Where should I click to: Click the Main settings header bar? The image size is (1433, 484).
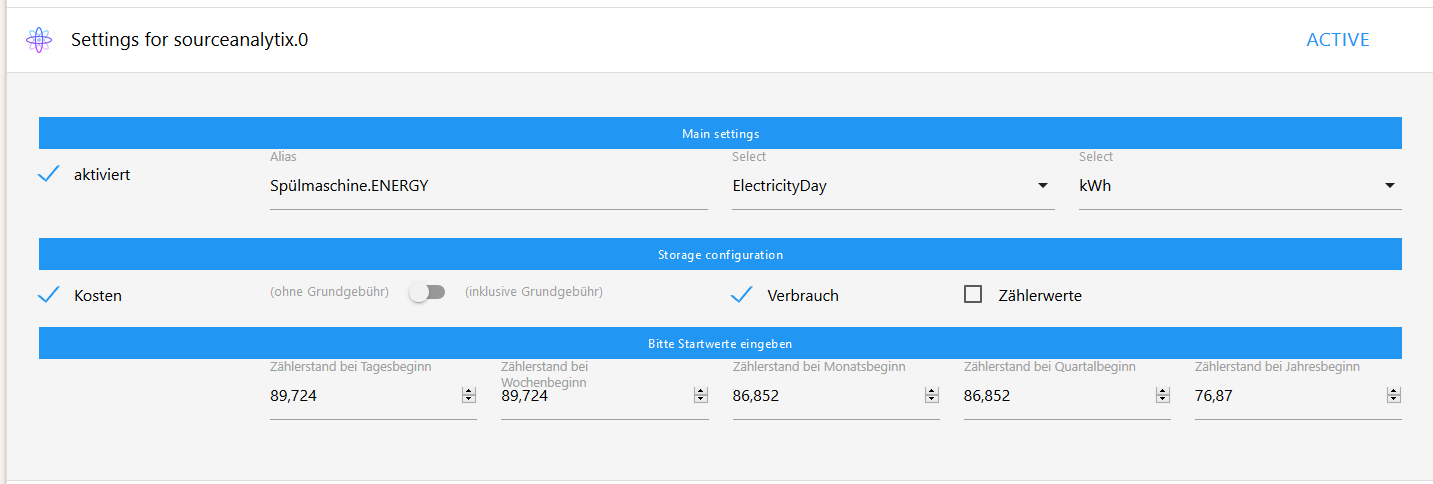point(720,133)
